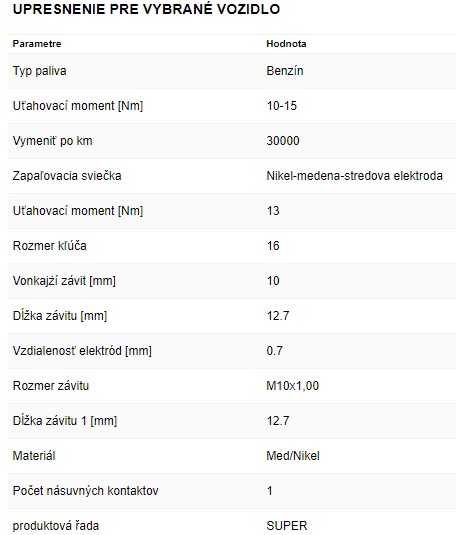This screenshot has height=535, width=456.
Task: Select the 'Parametre' column header
Action: (37, 44)
